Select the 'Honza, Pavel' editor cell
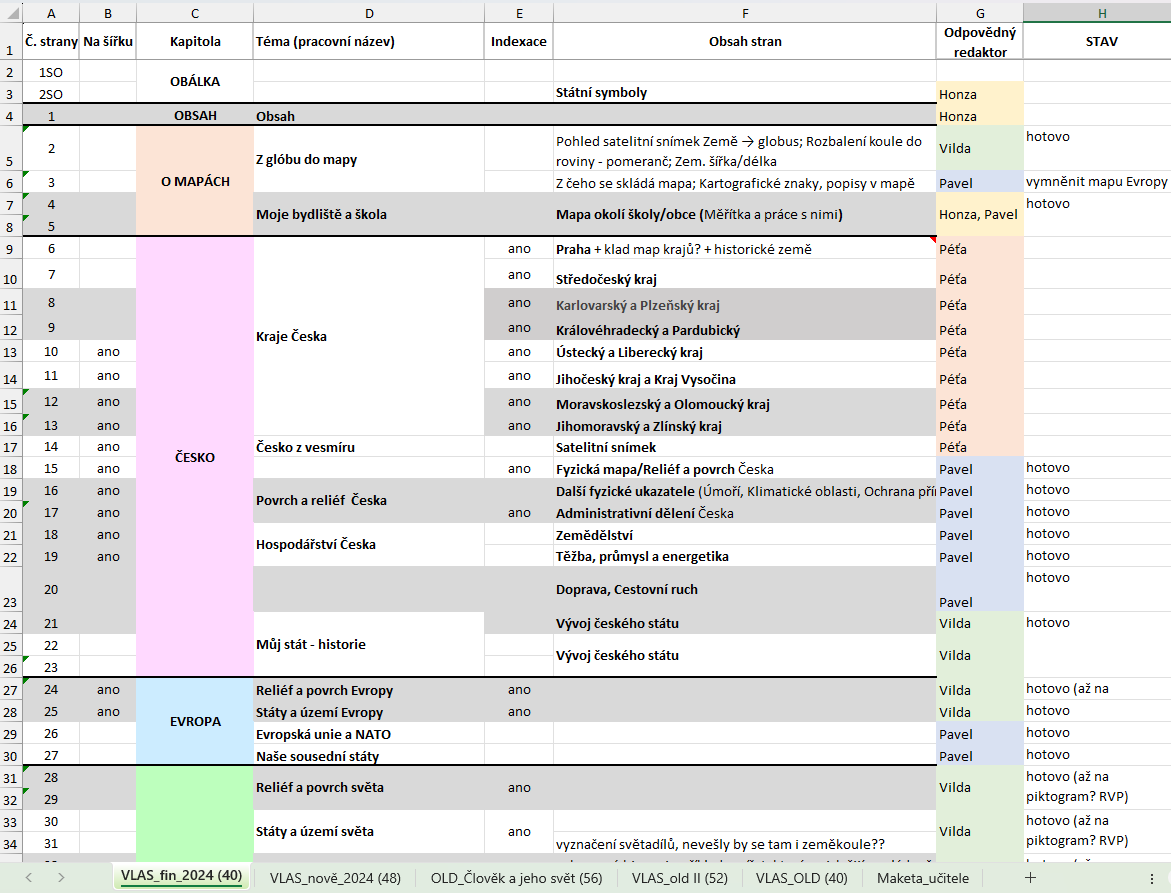Image resolution: width=1171 pixels, height=893 pixels. coord(980,214)
